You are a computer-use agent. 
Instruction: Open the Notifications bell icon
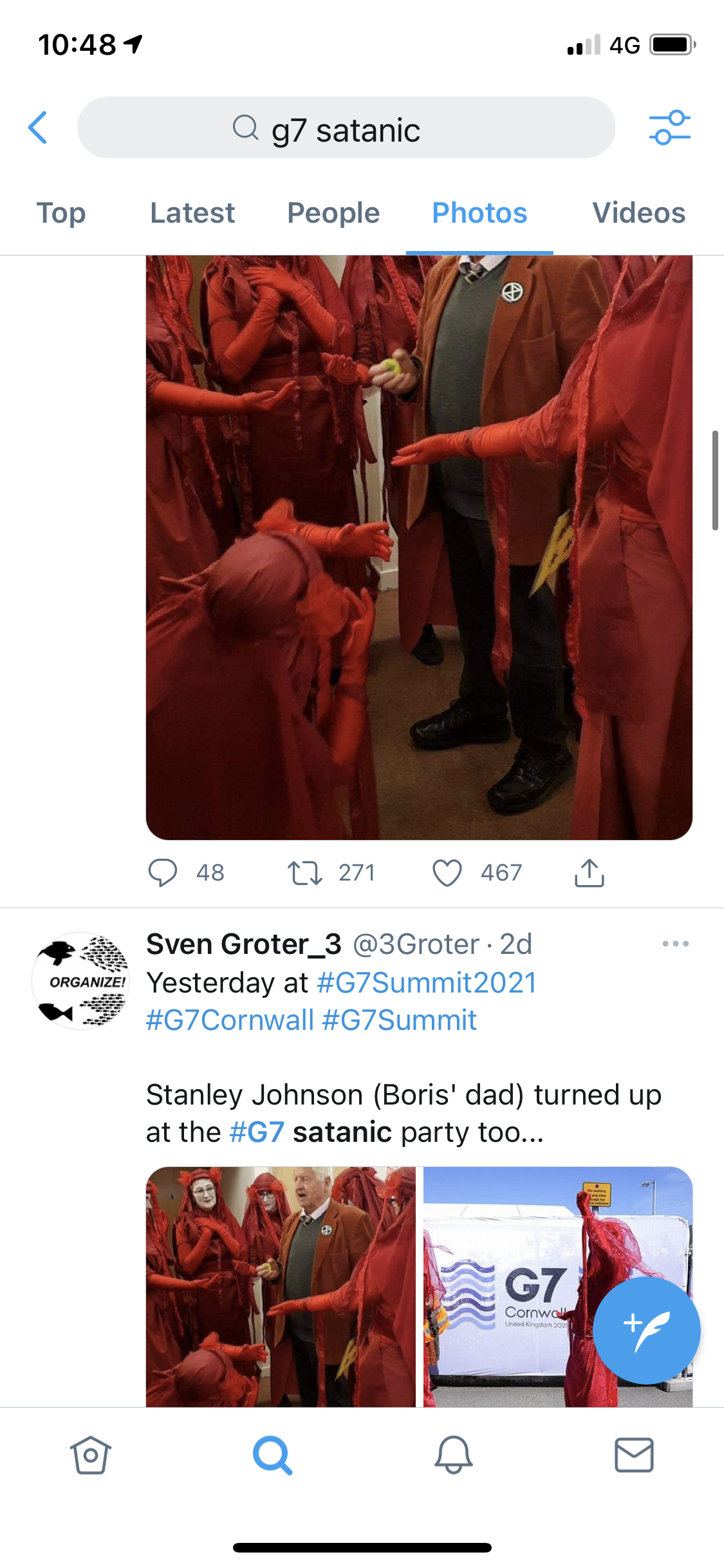(x=453, y=1455)
